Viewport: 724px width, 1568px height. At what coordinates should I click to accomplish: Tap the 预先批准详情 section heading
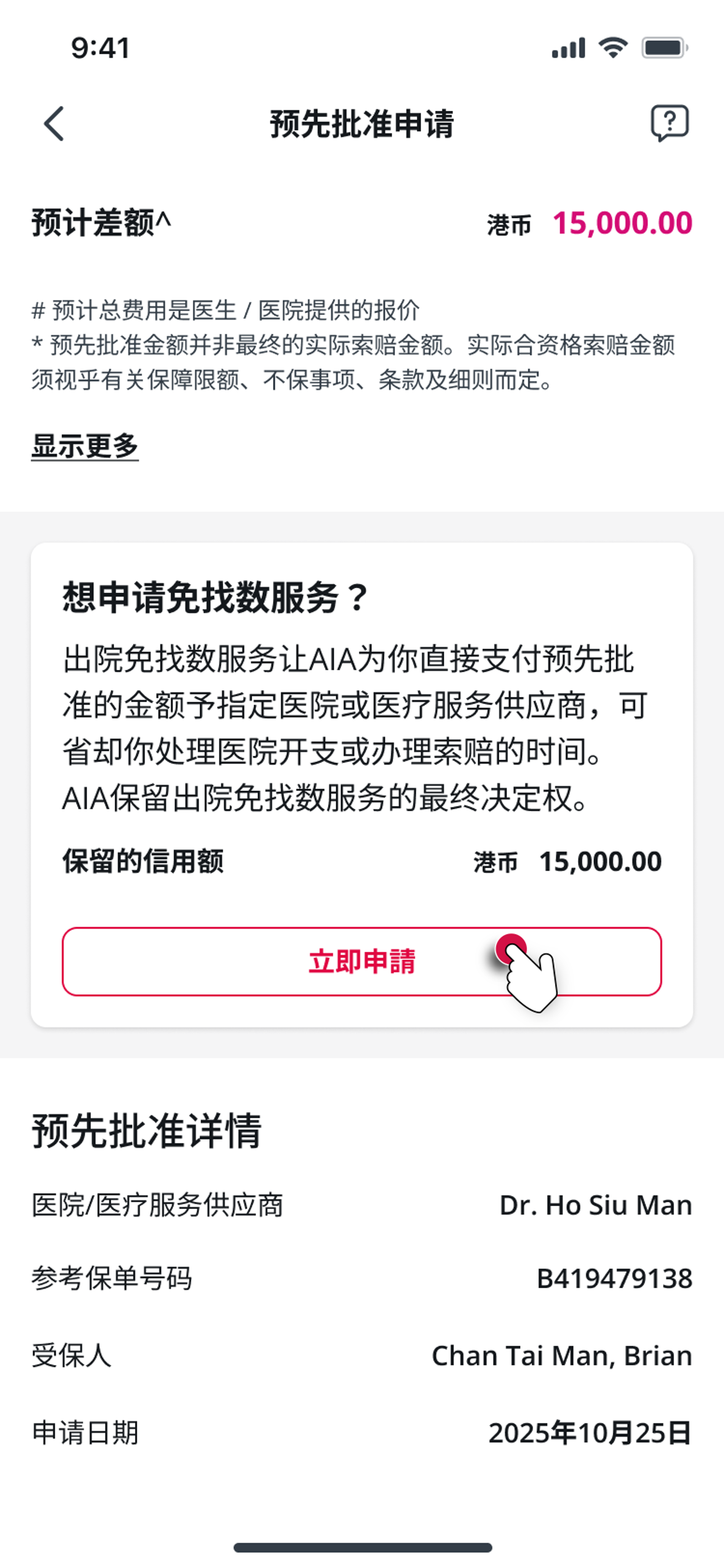(147, 1131)
